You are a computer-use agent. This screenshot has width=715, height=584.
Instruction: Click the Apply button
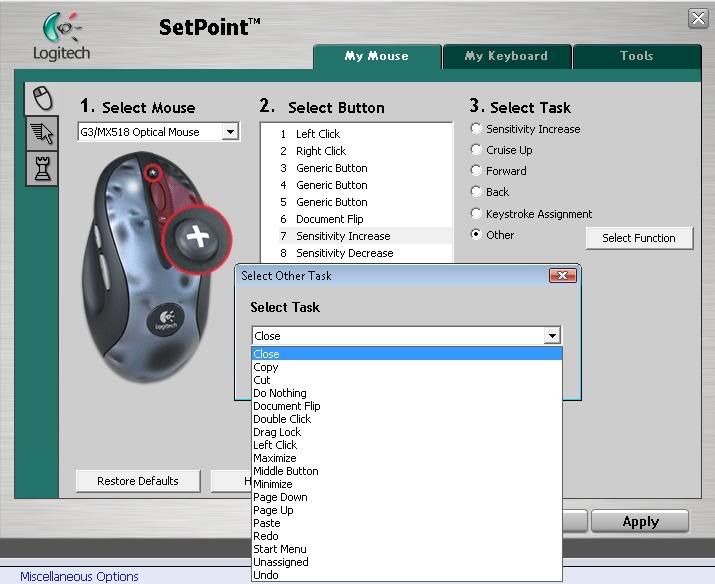640,522
